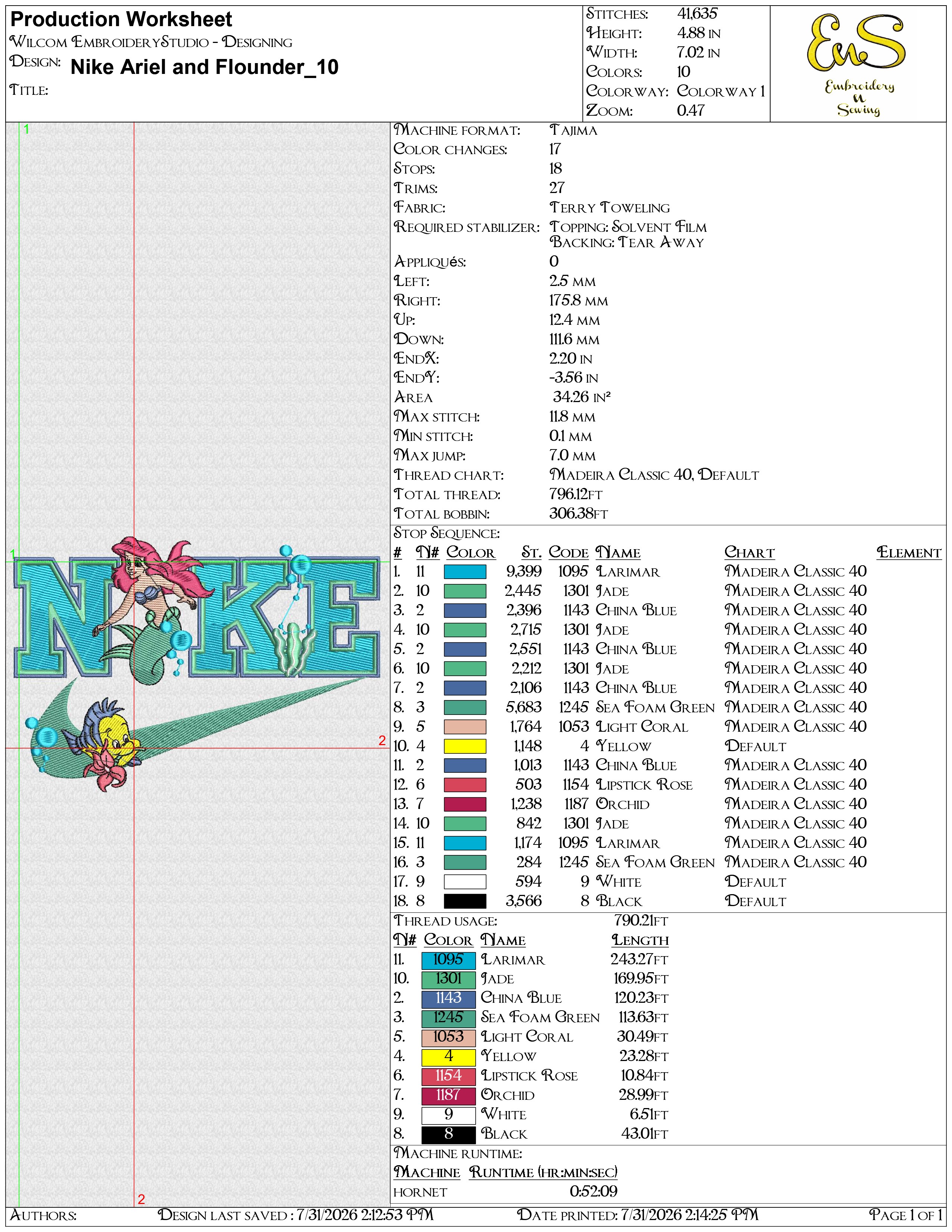The height and width of the screenshot is (1232, 952).
Task: Select the machine format value Tajima
Action: click(x=573, y=130)
